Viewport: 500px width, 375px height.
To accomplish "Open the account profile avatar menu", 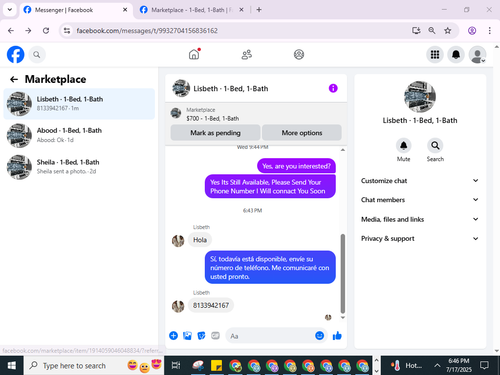I will pyautogui.click(x=477, y=54).
